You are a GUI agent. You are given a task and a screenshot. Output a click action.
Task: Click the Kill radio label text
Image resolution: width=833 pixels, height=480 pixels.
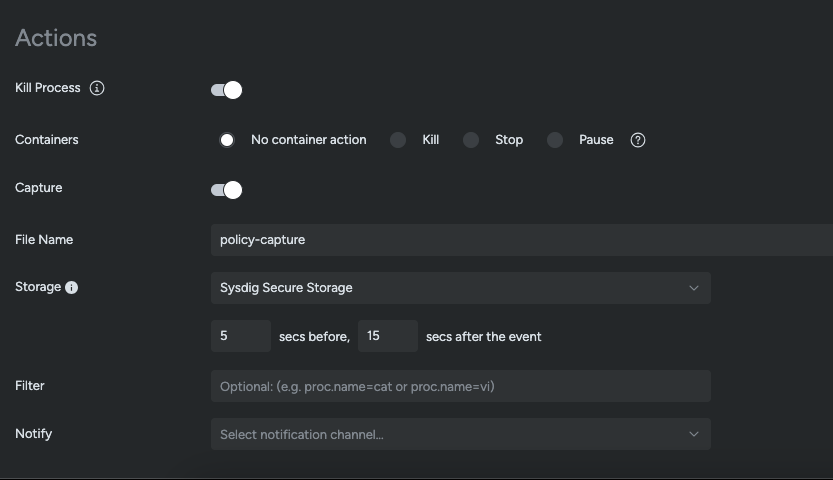[x=431, y=140]
